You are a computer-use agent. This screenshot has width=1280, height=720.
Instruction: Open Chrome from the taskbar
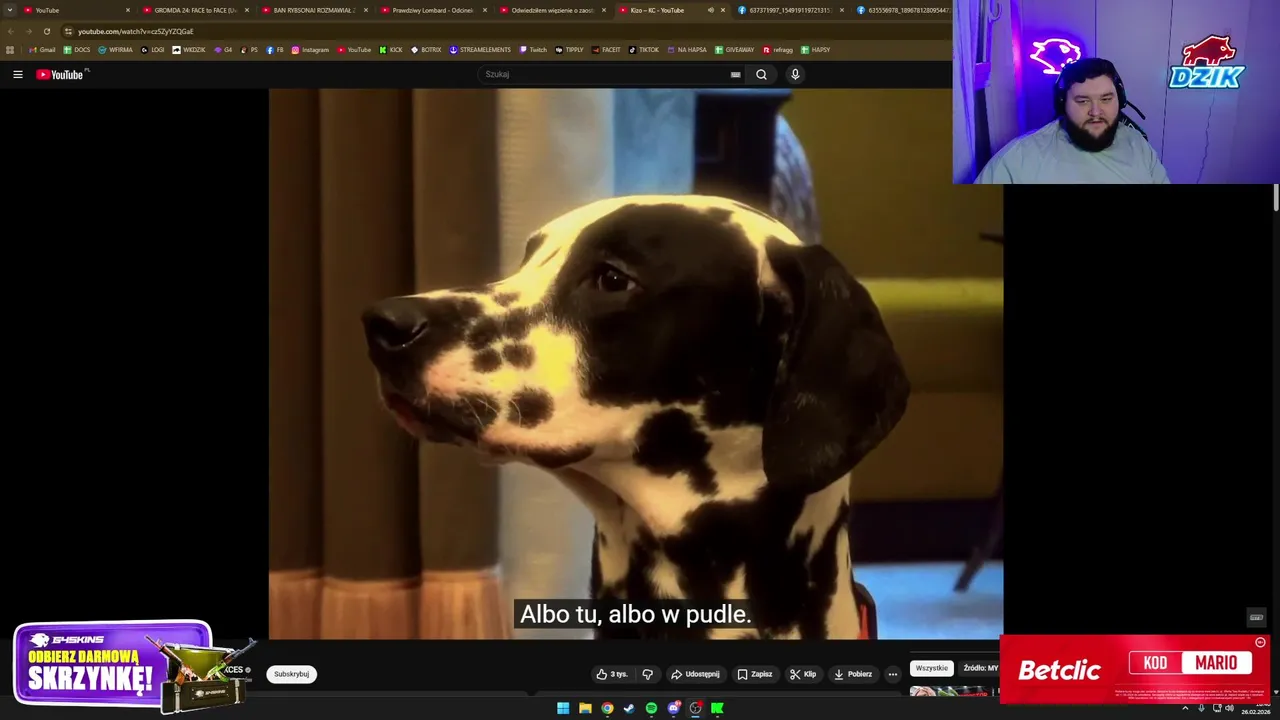[x=607, y=708]
